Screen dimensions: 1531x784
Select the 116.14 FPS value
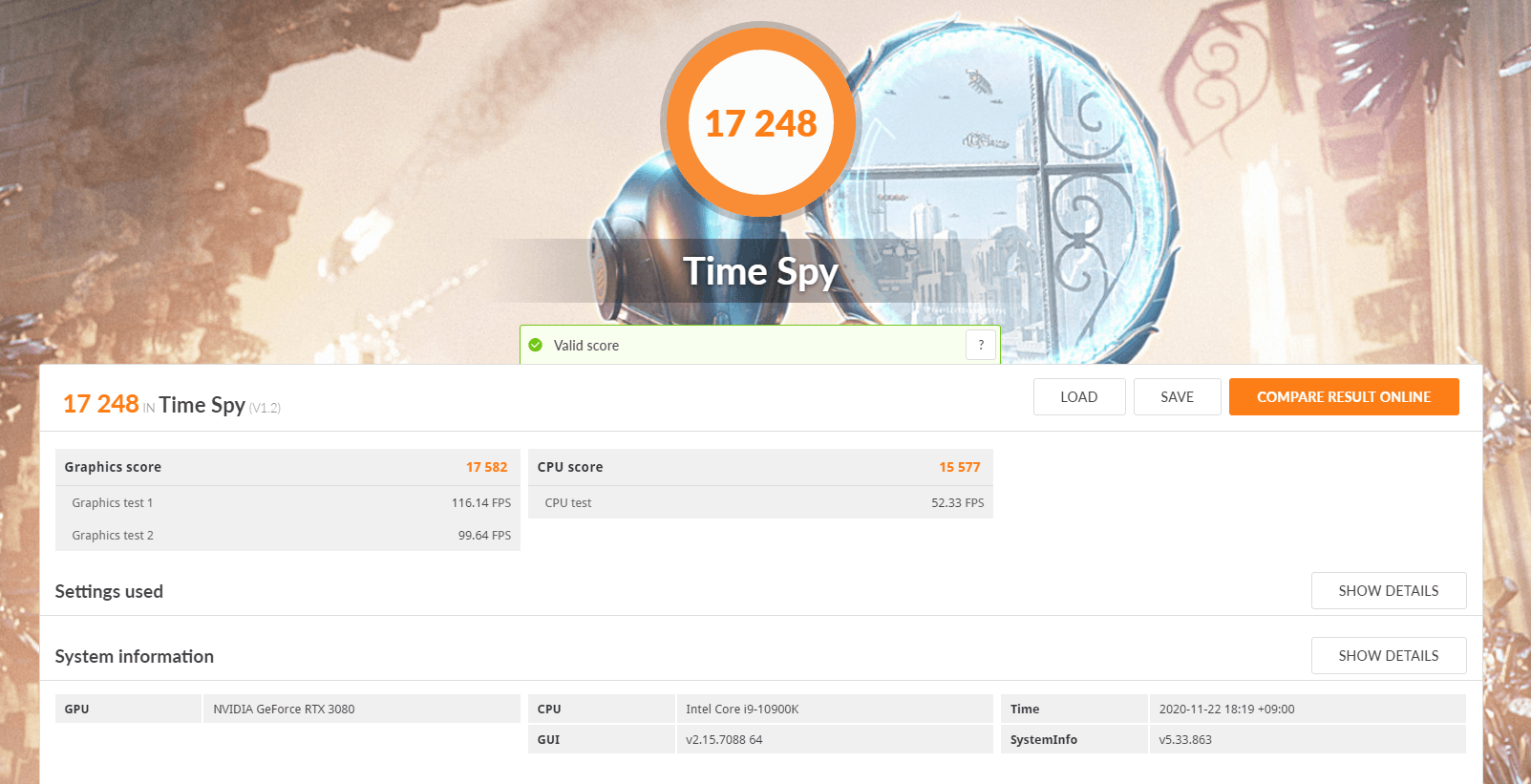tap(481, 503)
